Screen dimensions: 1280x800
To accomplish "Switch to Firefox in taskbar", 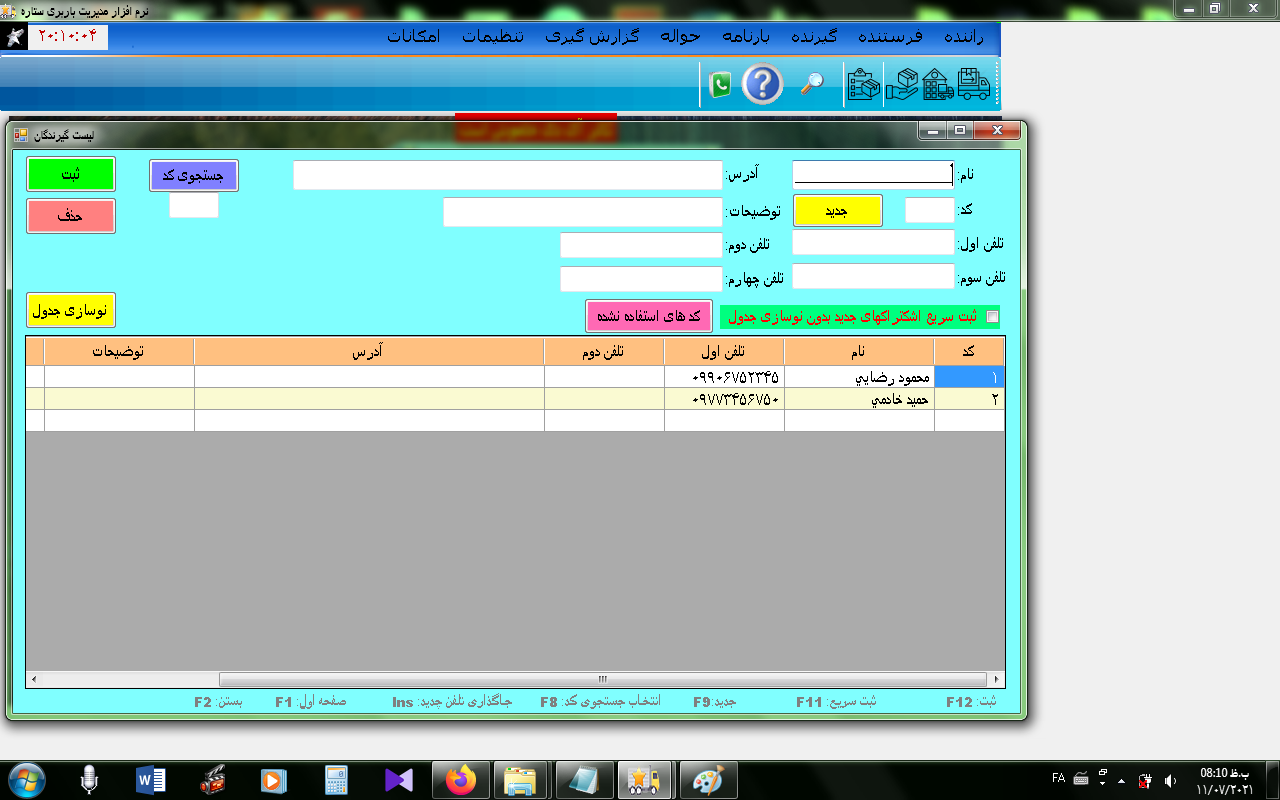I will tap(461, 779).
